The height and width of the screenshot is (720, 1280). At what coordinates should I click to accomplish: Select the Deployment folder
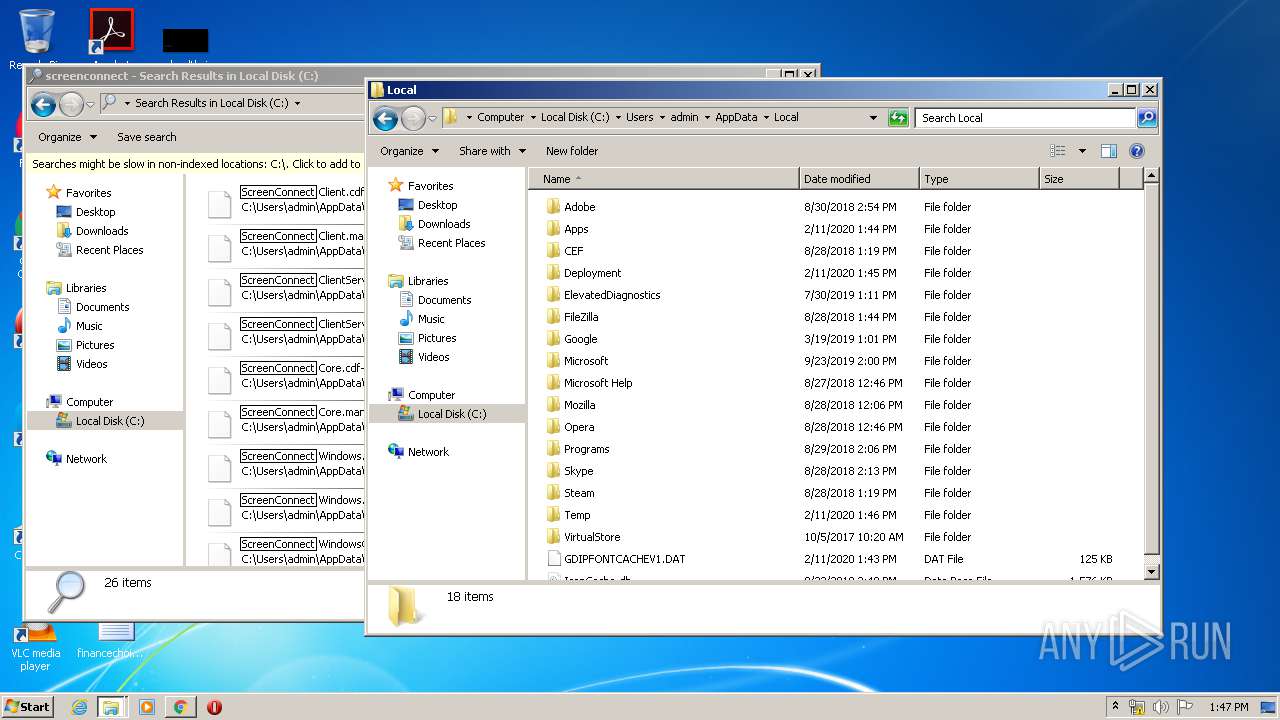(592, 273)
